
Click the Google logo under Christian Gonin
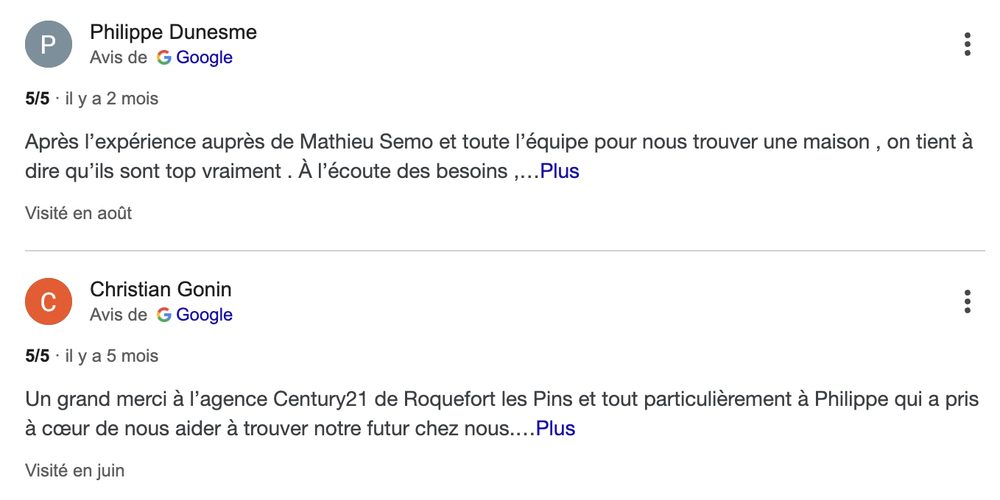click(x=165, y=314)
